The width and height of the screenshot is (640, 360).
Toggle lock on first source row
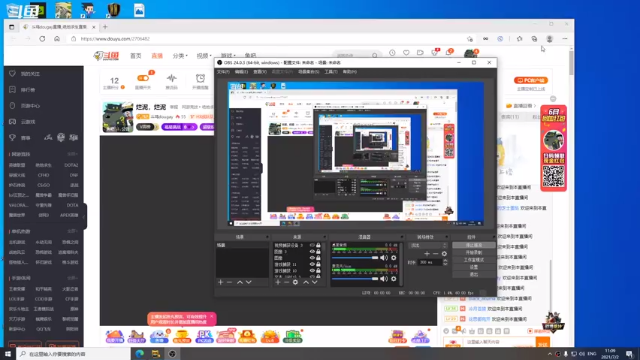[318, 245]
